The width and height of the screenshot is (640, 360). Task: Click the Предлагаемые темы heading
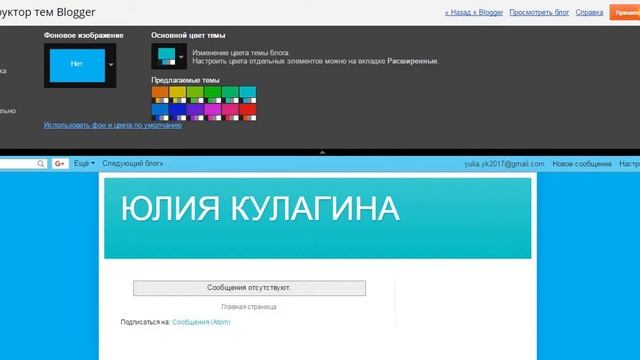[185, 80]
